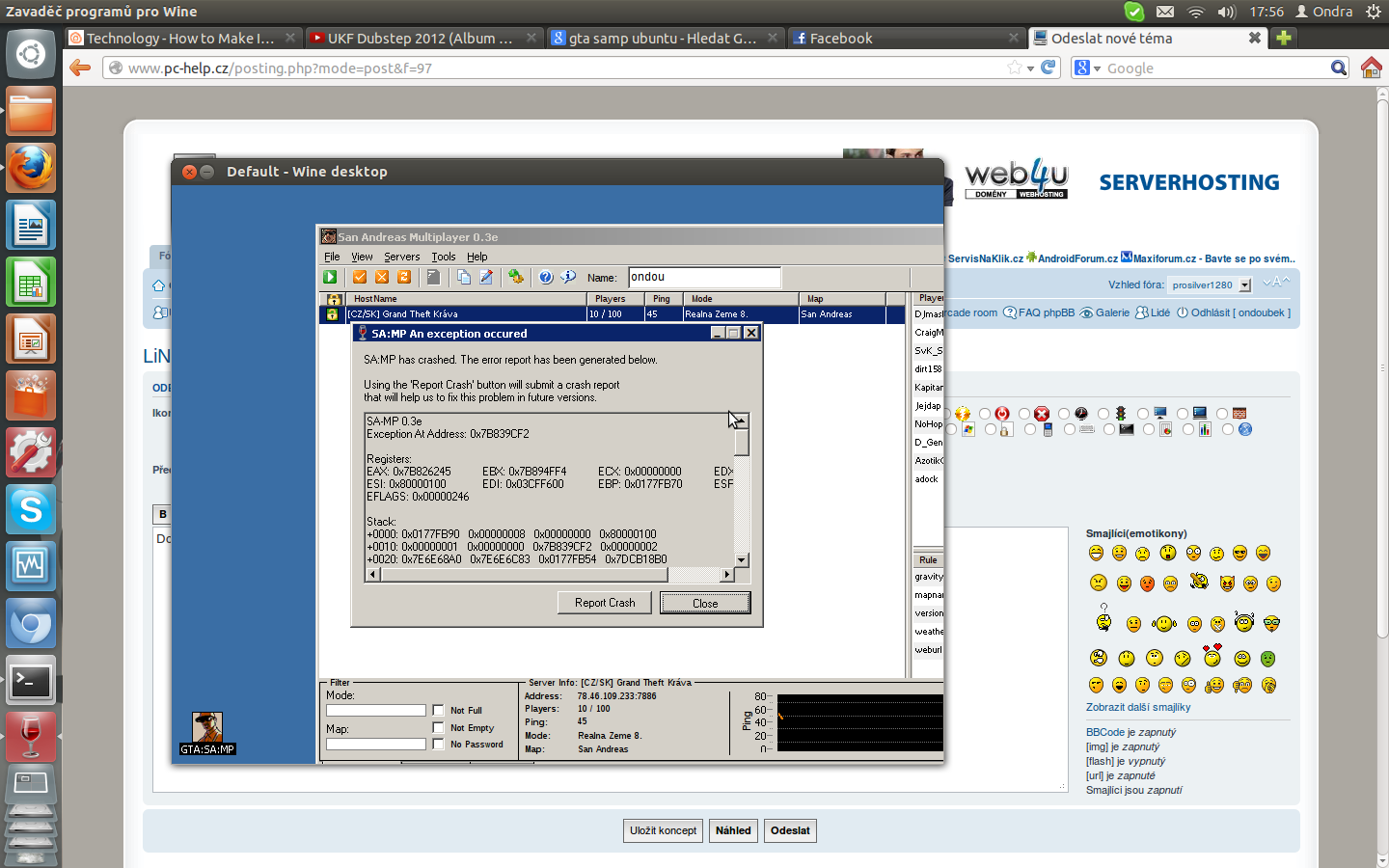This screenshot has width=1389, height=868.
Task: Insert the sunglasses cool smiley
Action: click(x=1239, y=553)
